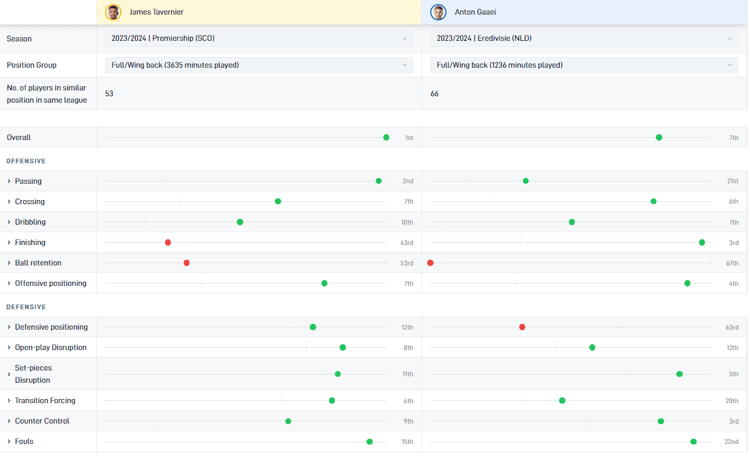Click Anton Gaaei's player avatar
750x458 pixels.
click(438, 12)
